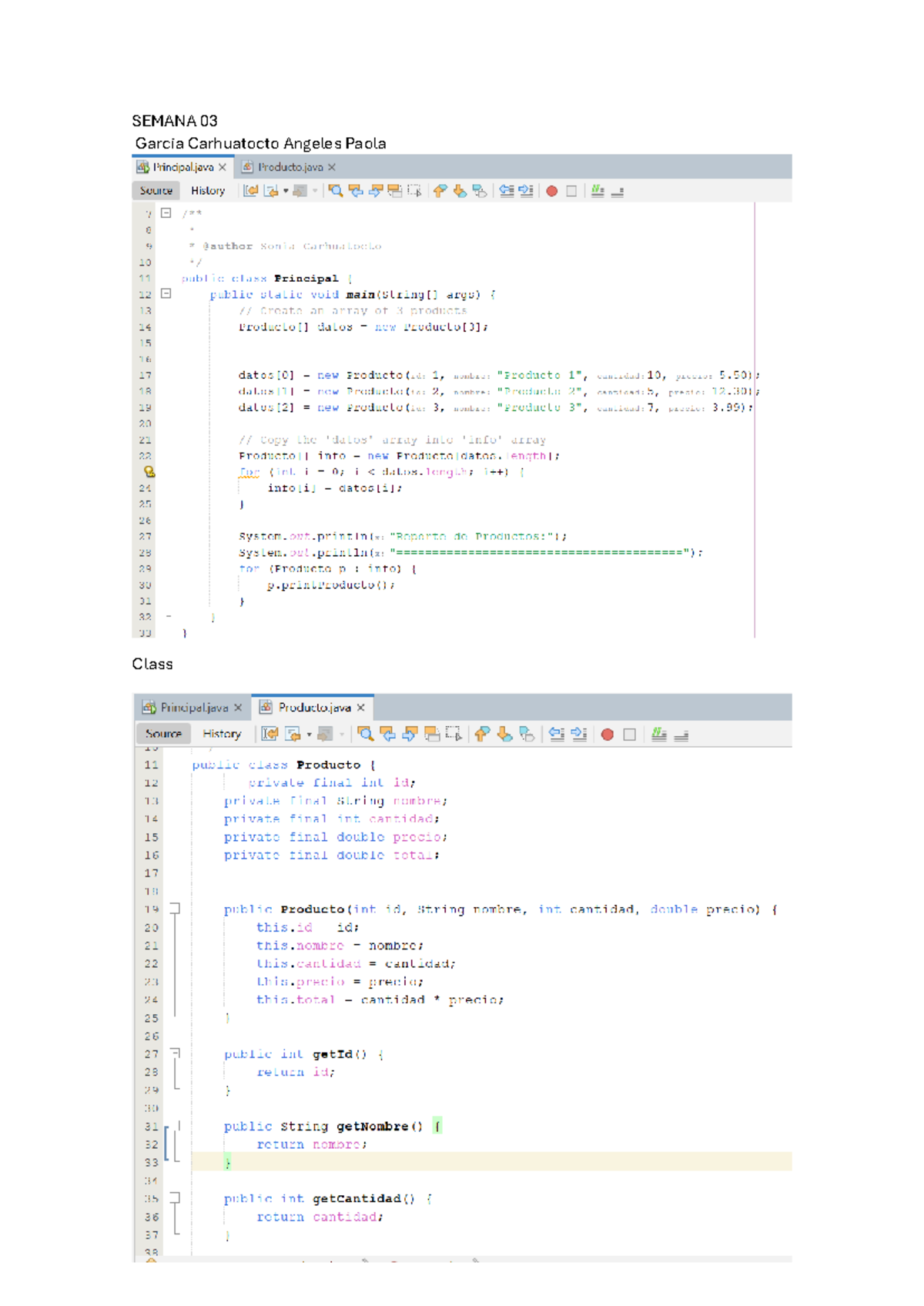Start macro recording in Principal.java editor toolbar

pyautogui.click(x=552, y=191)
